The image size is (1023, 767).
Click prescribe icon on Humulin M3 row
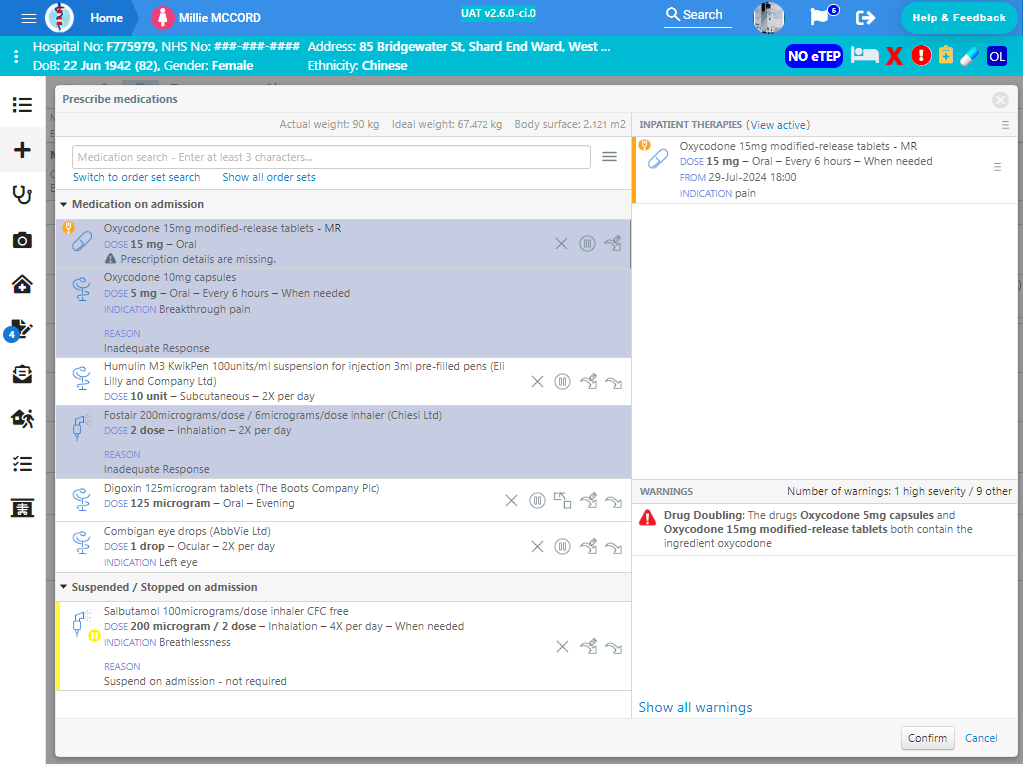click(588, 382)
